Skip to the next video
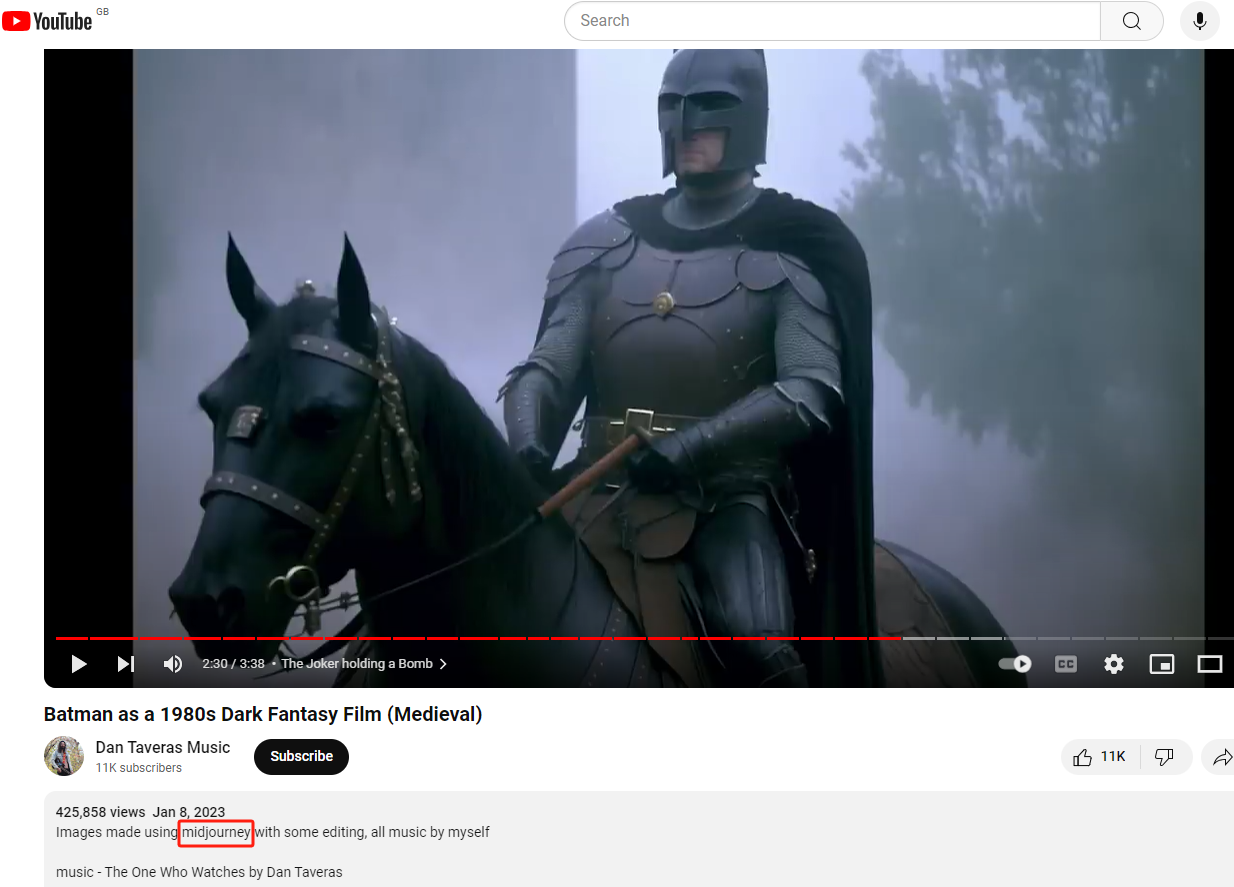 click(x=126, y=664)
